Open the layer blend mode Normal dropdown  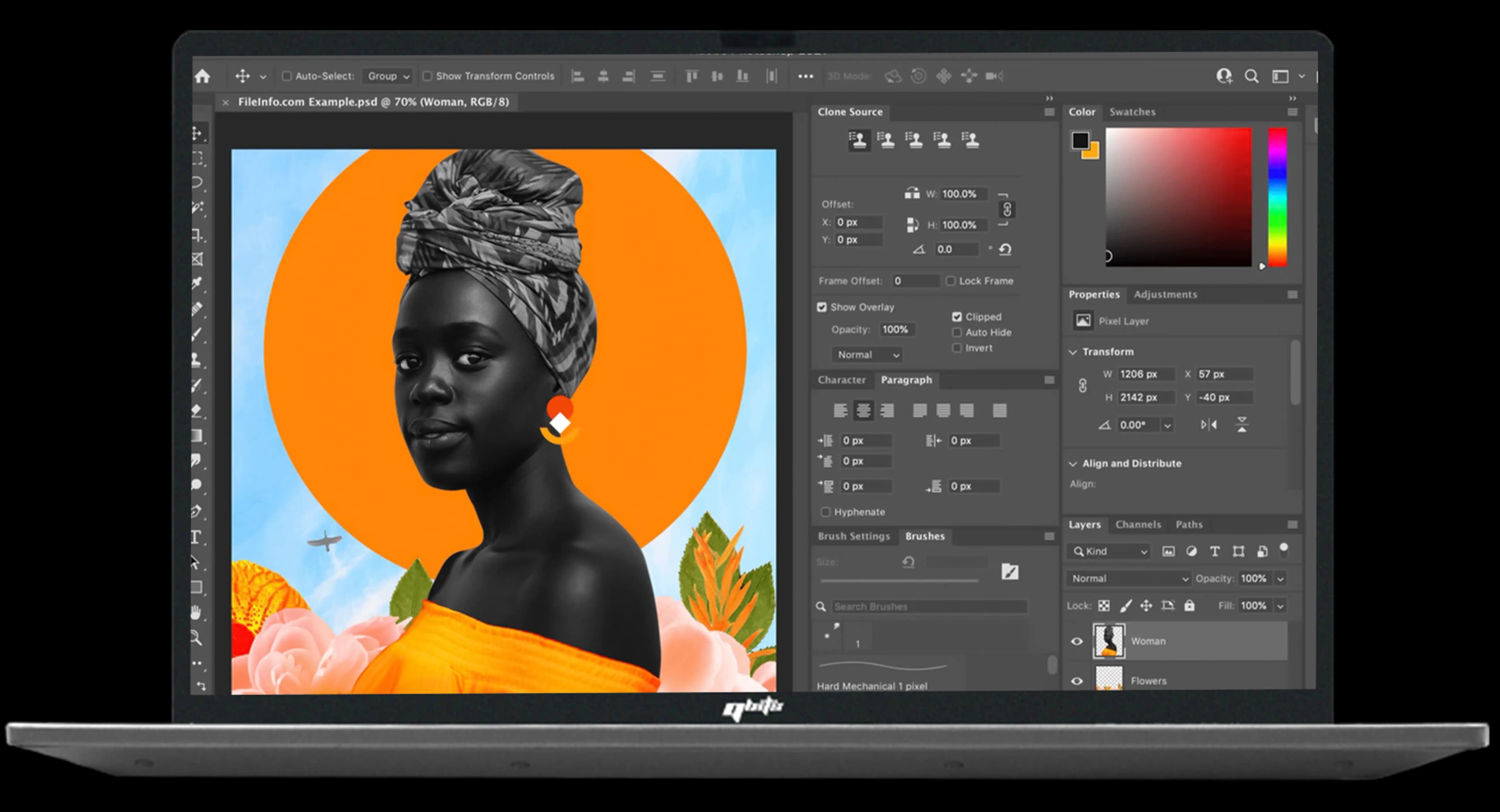tap(1129, 579)
